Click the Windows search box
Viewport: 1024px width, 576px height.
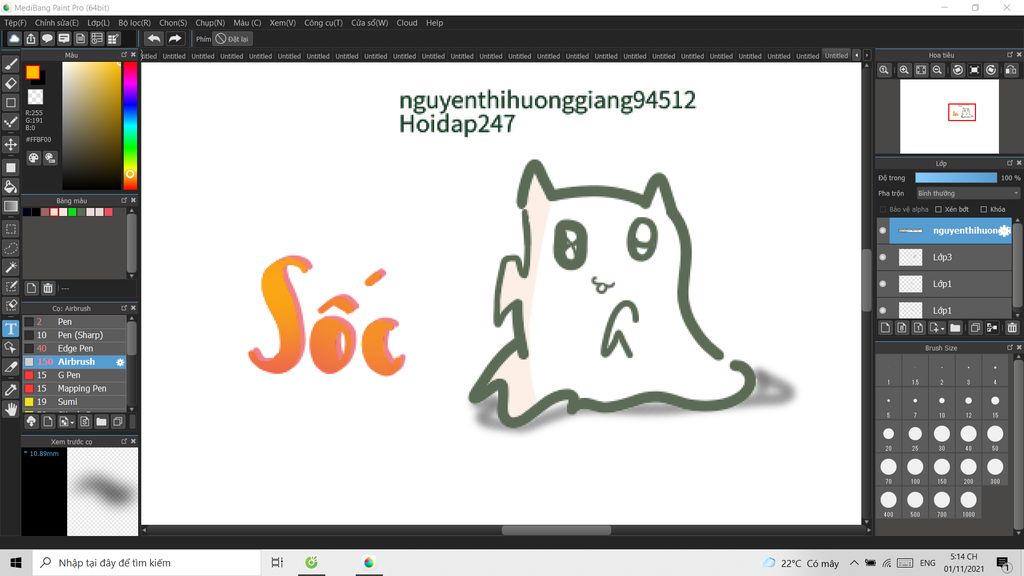click(146, 562)
